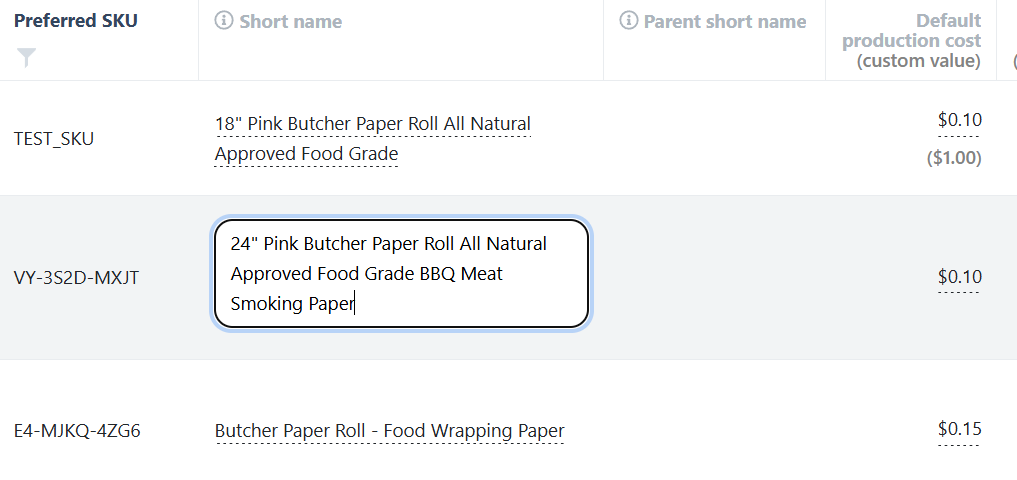The height and width of the screenshot is (480, 1017).
Task: Click the empty Parent short name cell for TEST_SKU
Action: 714,138
